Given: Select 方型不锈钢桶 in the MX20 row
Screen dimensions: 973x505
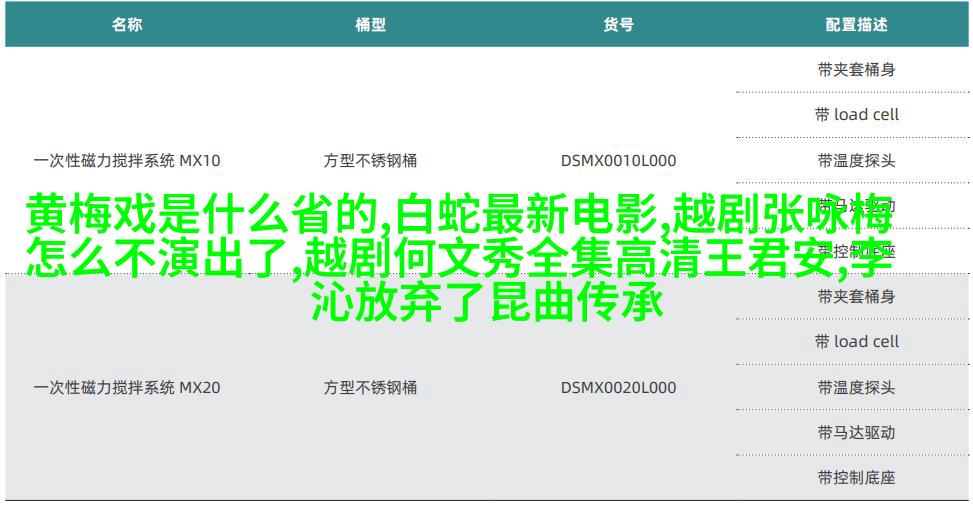Looking at the screenshot, I should (x=370, y=387).
